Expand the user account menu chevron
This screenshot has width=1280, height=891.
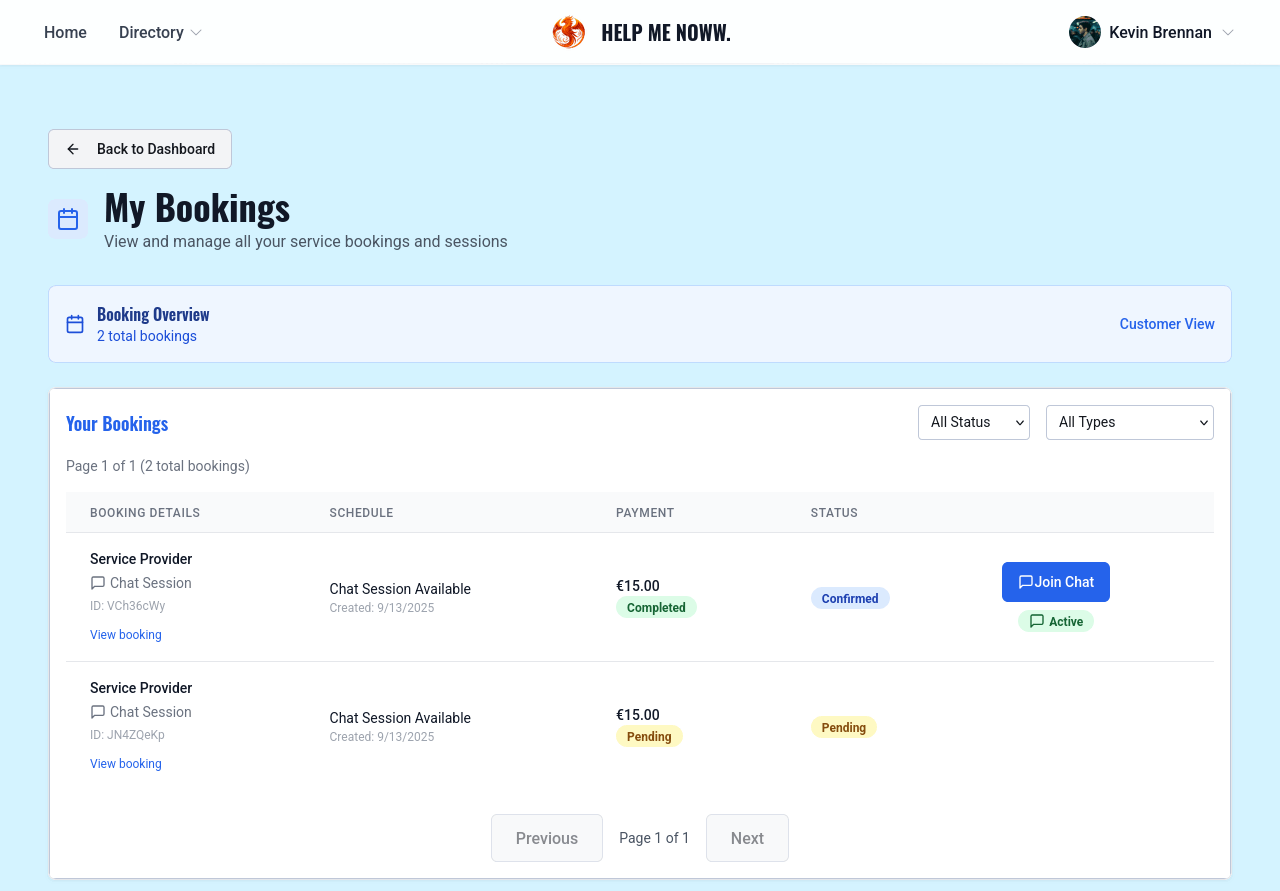tap(1228, 32)
